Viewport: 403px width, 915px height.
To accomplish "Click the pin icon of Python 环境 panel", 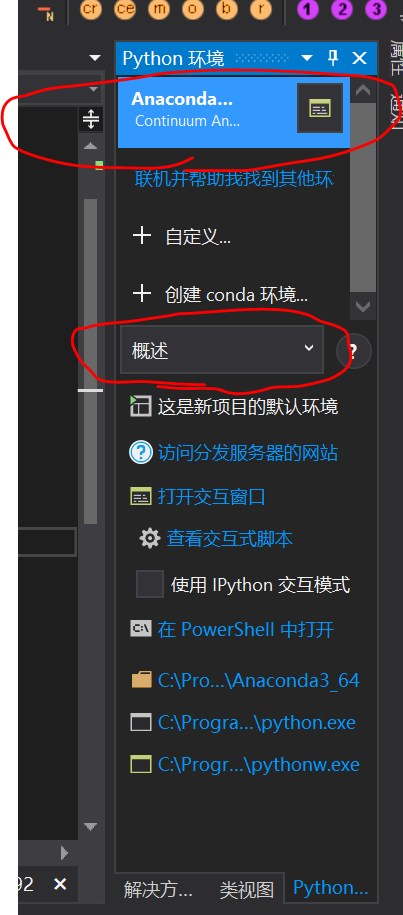I will pos(333,58).
